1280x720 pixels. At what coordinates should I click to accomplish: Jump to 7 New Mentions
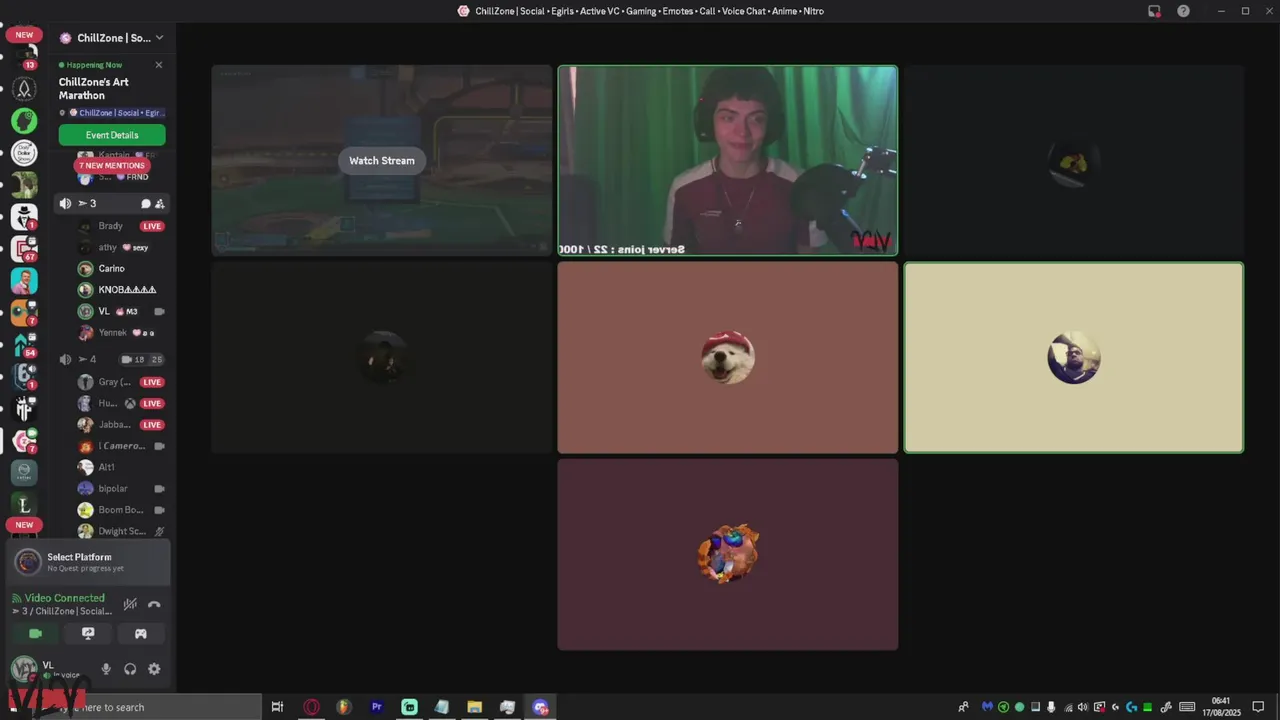pyautogui.click(x=112, y=166)
